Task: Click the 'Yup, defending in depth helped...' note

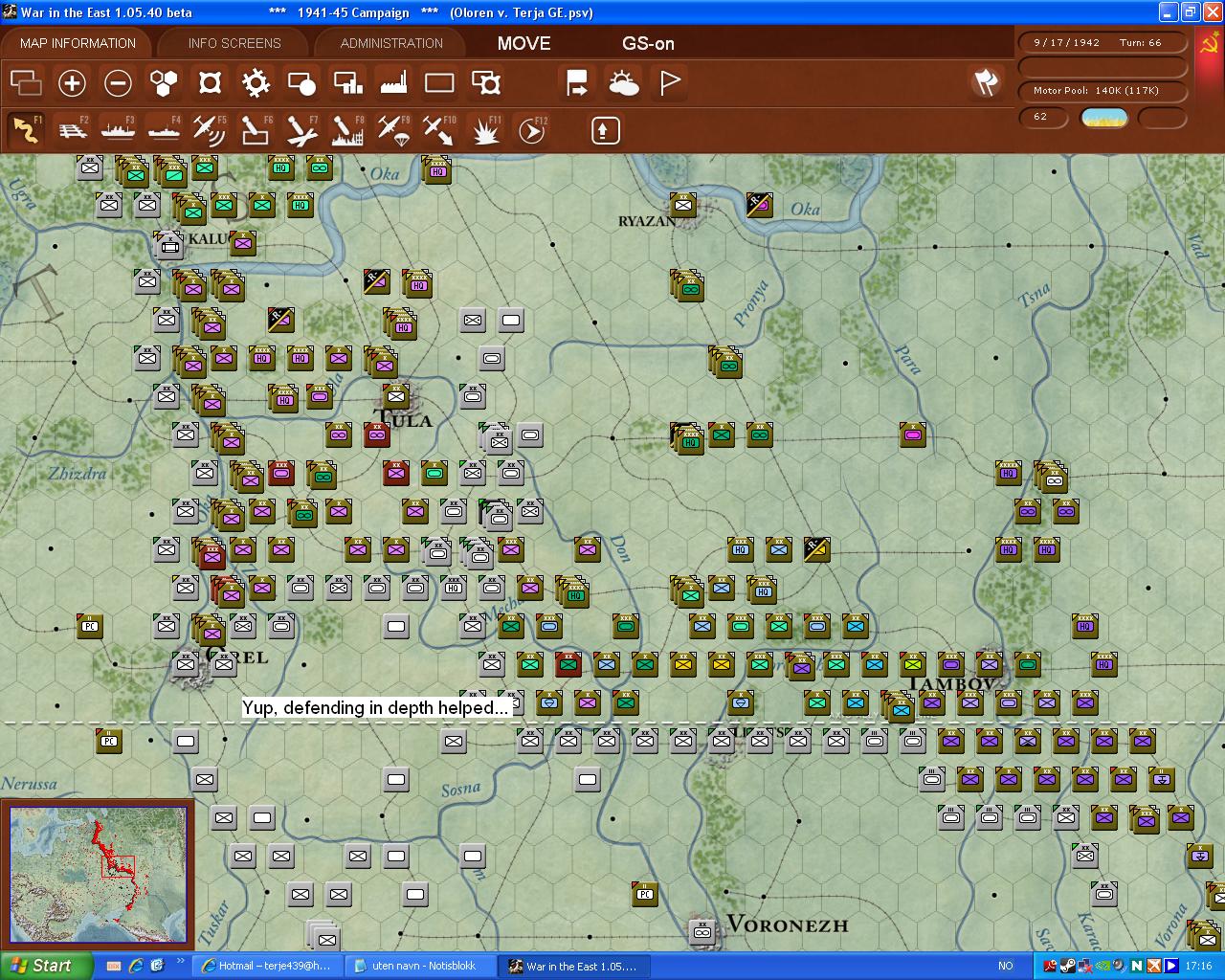Action: tap(375, 708)
